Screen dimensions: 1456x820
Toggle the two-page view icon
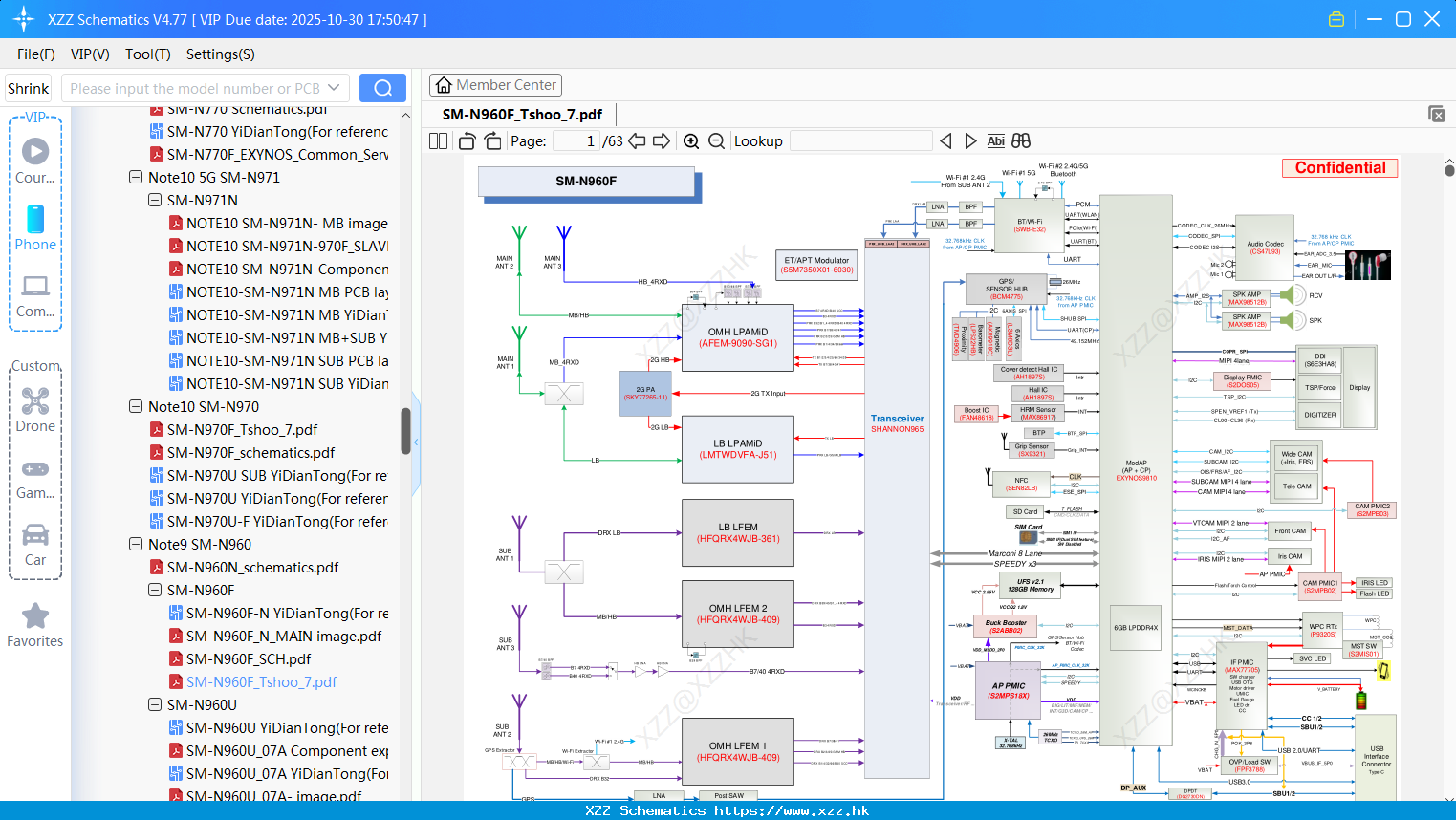click(438, 141)
